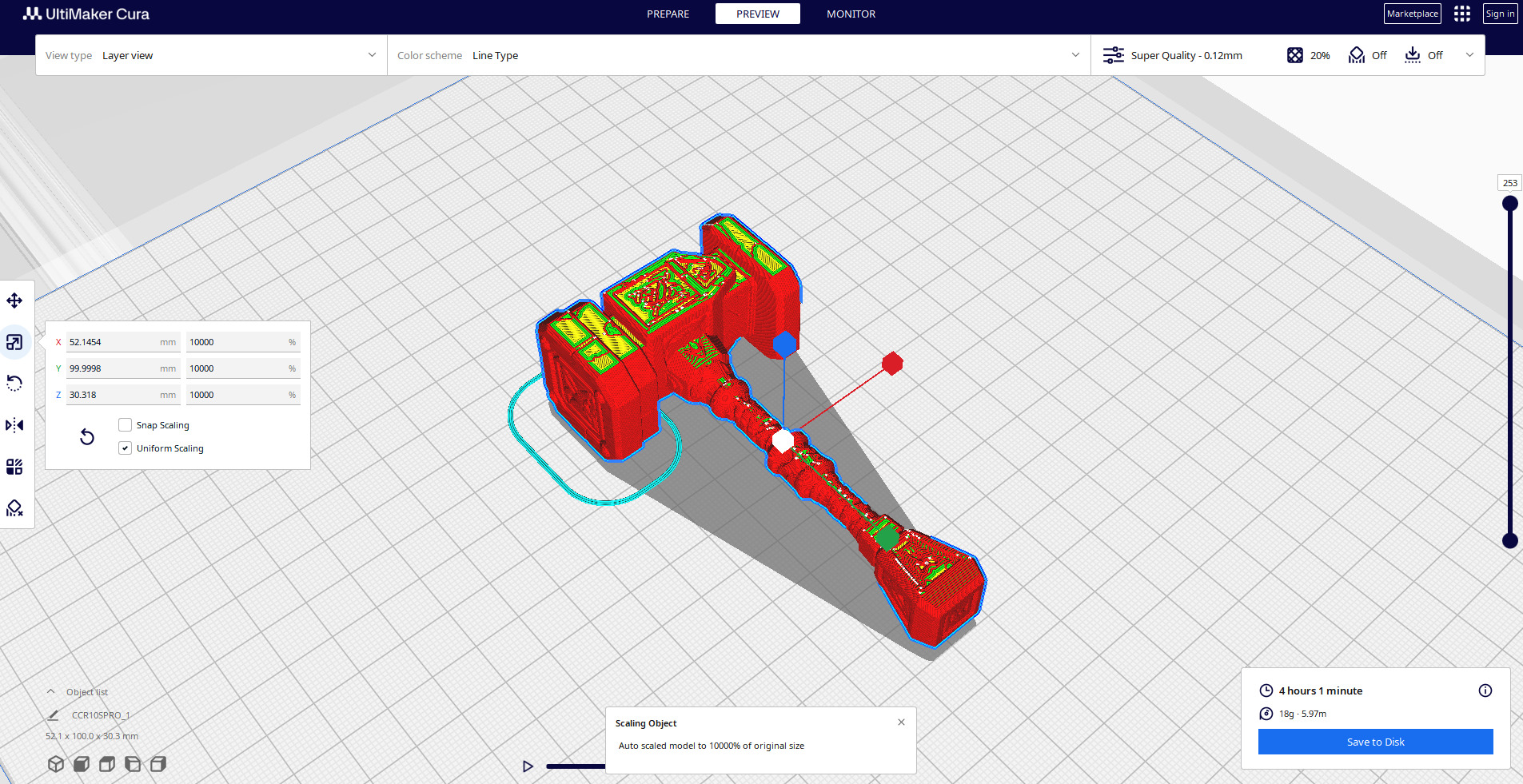Click the 18g · 5.97m material text
The width and height of the screenshot is (1523, 784).
(x=1302, y=714)
